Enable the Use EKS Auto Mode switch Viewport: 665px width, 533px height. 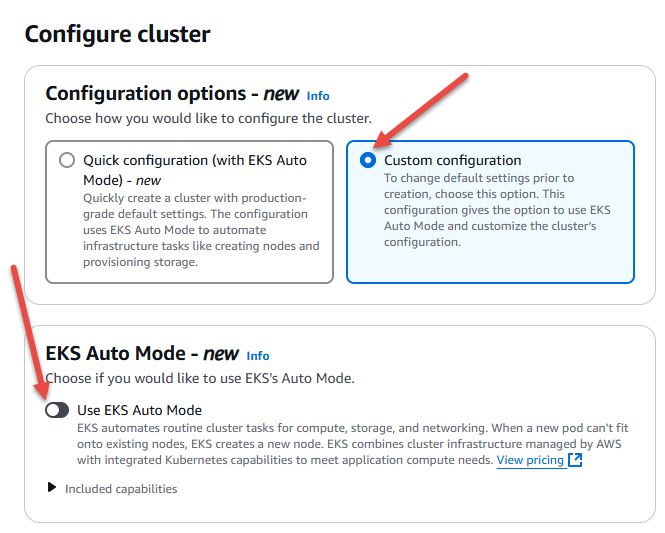tap(57, 410)
